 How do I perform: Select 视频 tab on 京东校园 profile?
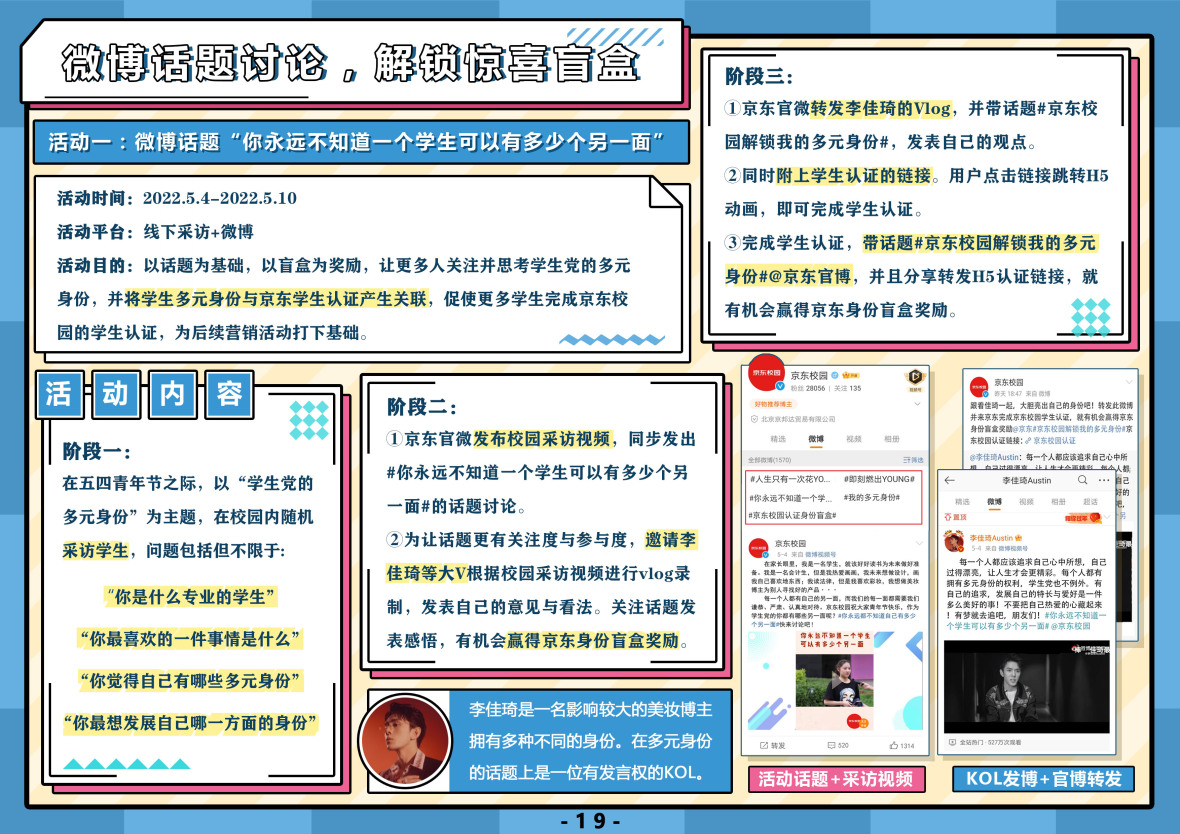coord(853,439)
